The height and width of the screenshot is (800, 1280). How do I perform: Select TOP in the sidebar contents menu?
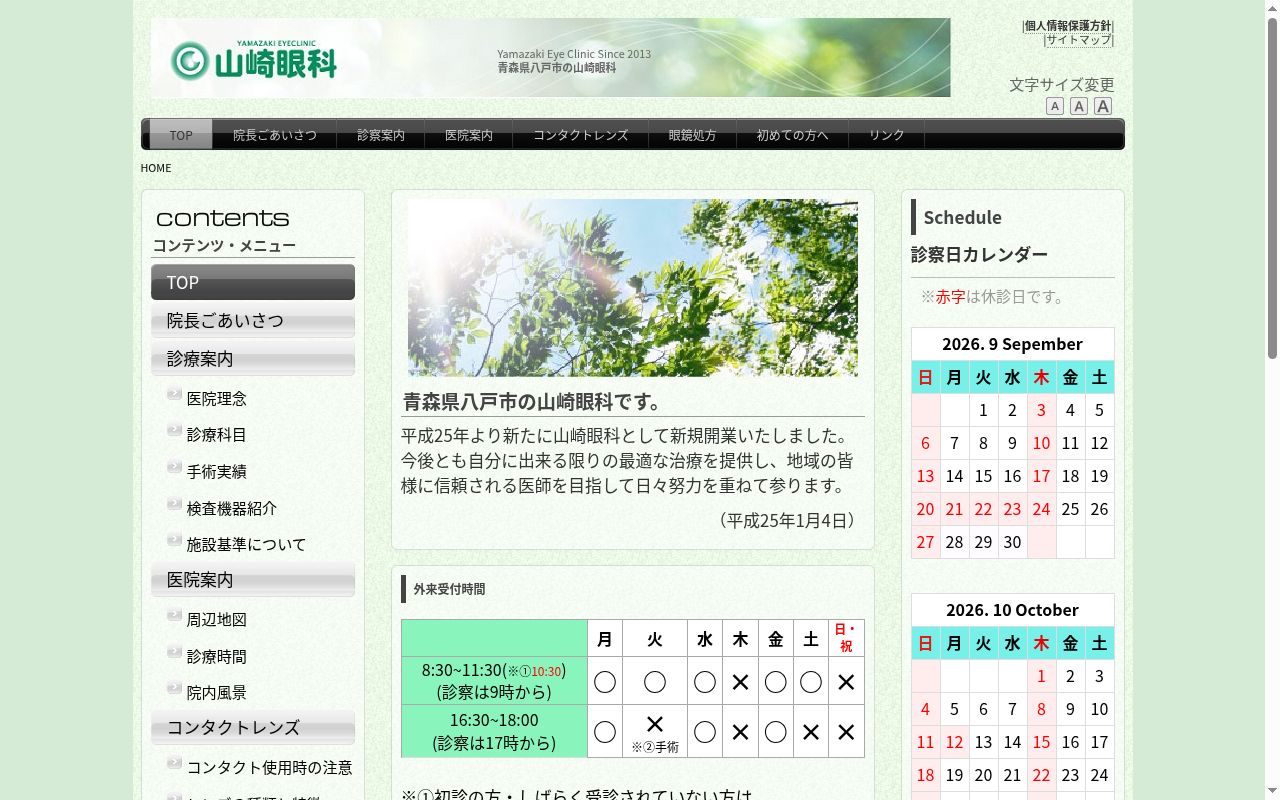(x=253, y=282)
